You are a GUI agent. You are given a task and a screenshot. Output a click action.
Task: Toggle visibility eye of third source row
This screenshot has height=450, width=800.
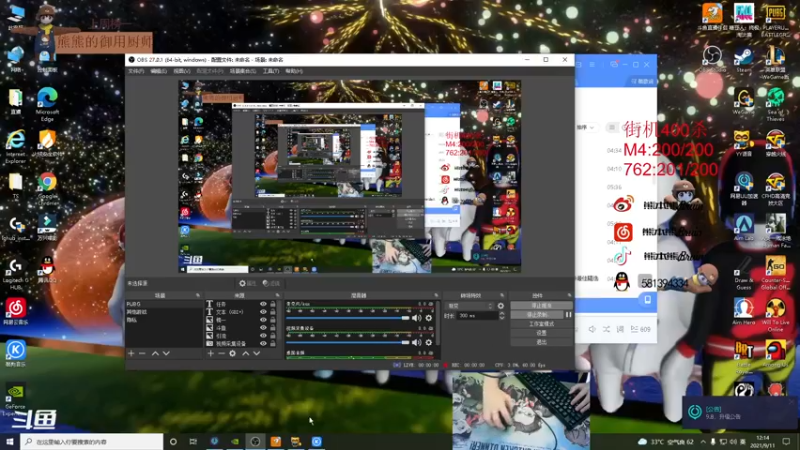pyautogui.click(x=263, y=320)
